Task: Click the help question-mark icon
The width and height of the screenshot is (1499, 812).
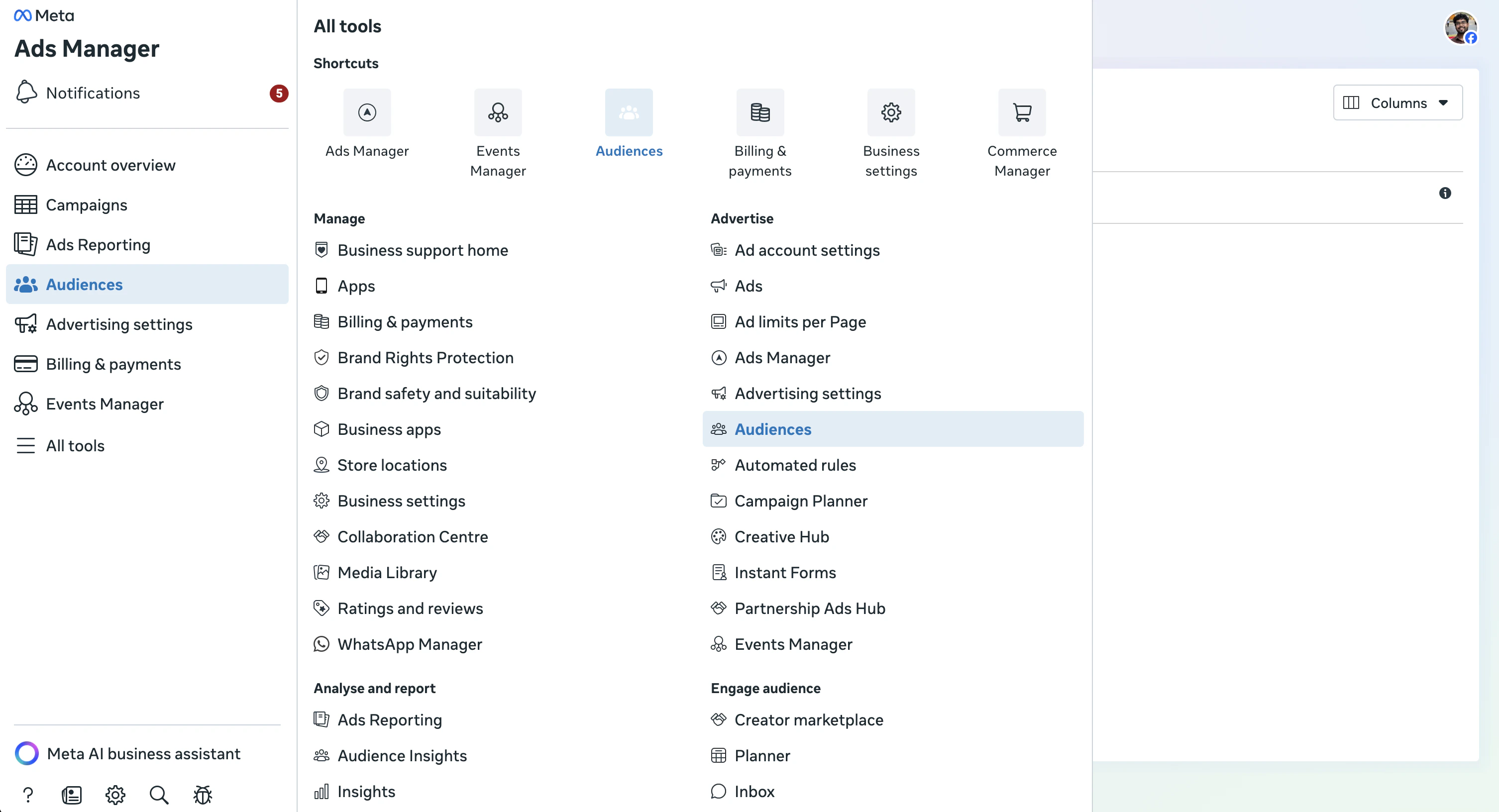Action: 28,795
